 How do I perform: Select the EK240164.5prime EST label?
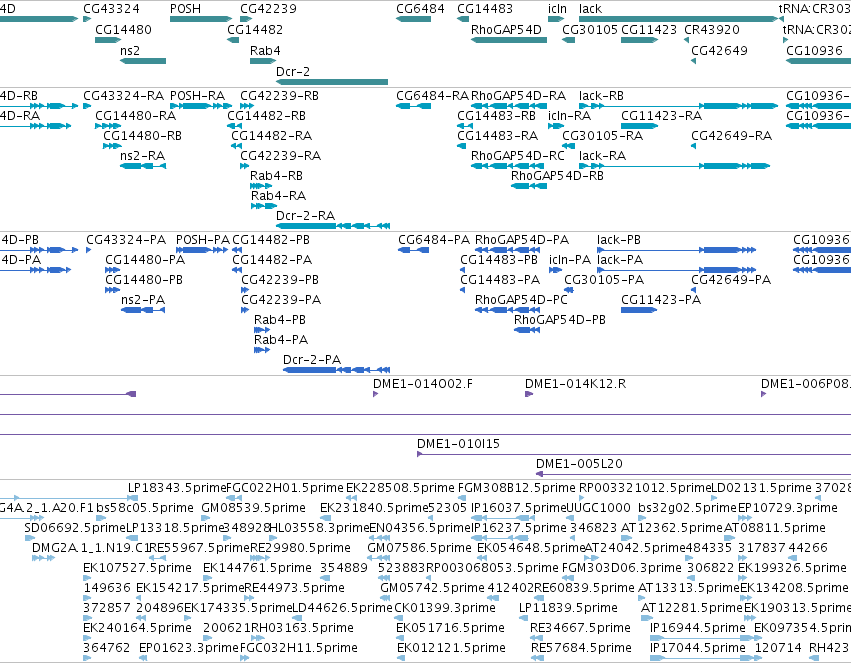click(x=137, y=628)
